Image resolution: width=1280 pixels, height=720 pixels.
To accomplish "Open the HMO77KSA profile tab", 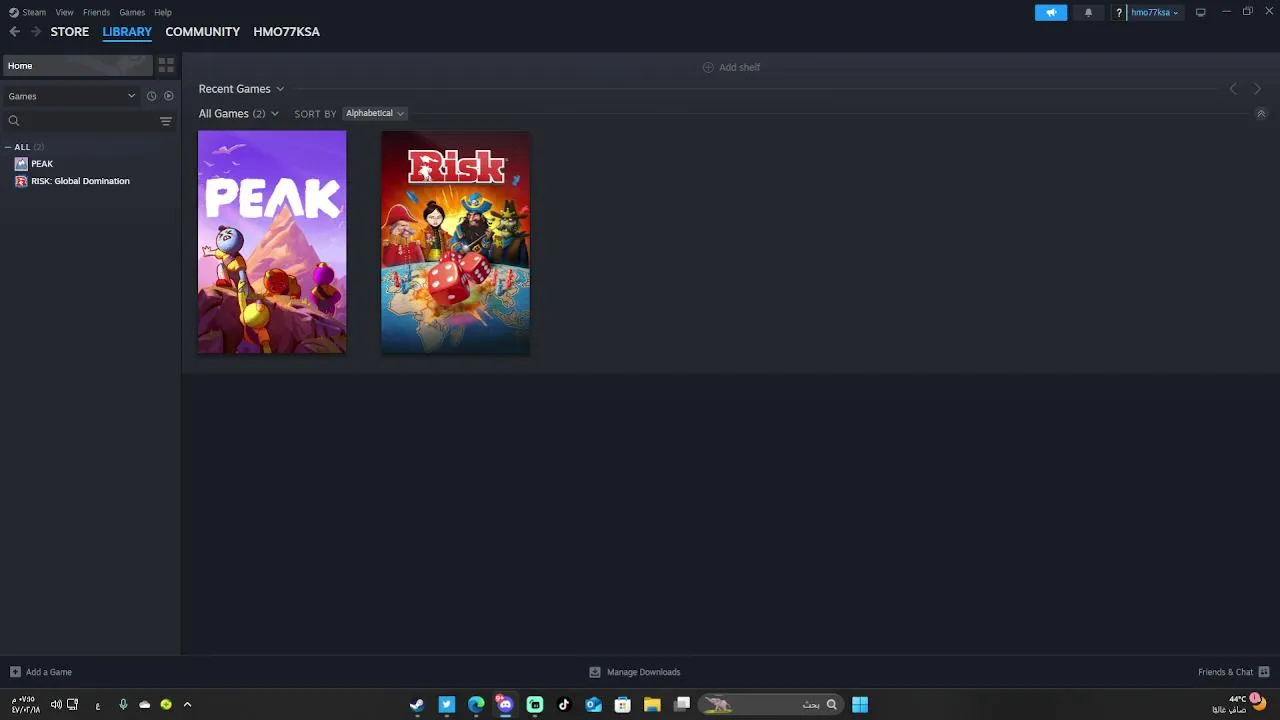I will (x=287, y=32).
